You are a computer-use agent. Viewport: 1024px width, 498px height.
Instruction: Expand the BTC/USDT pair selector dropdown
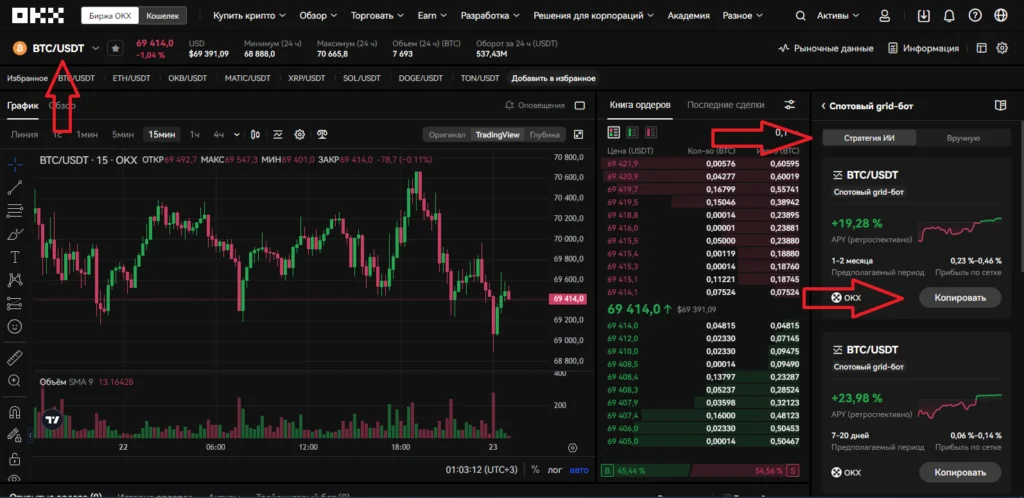point(96,48)
